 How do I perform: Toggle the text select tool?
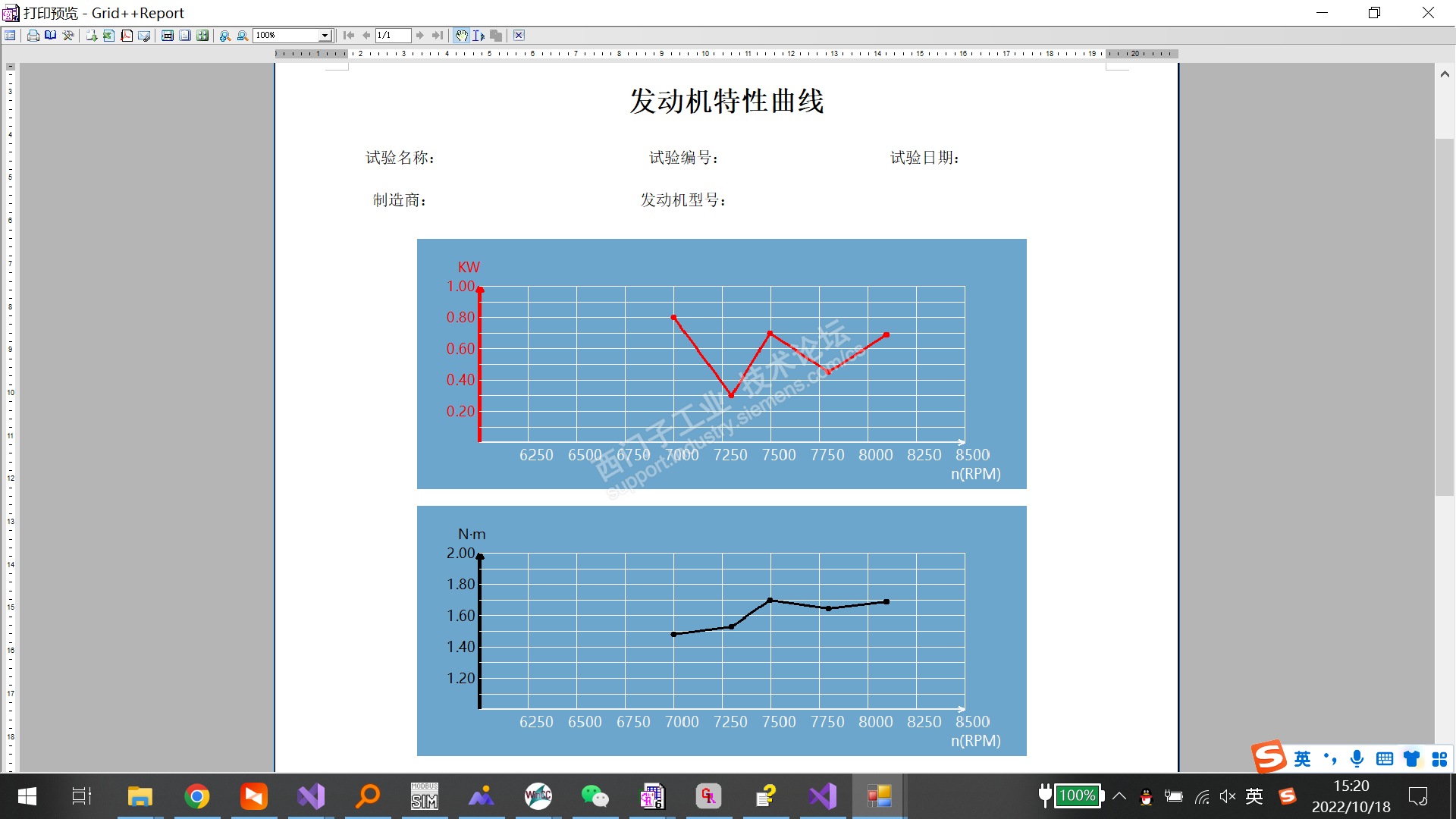[479, 36]
